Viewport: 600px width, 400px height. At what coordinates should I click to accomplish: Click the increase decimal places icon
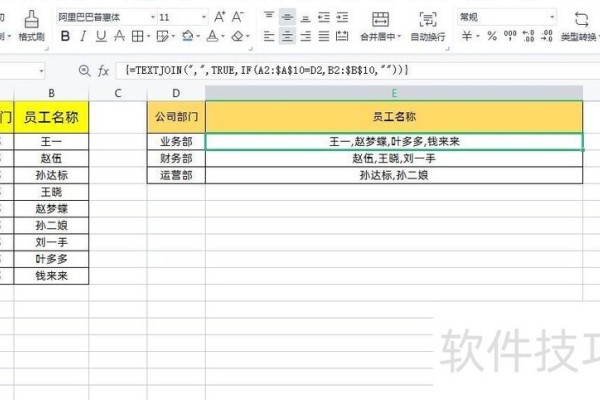[528, 36]
